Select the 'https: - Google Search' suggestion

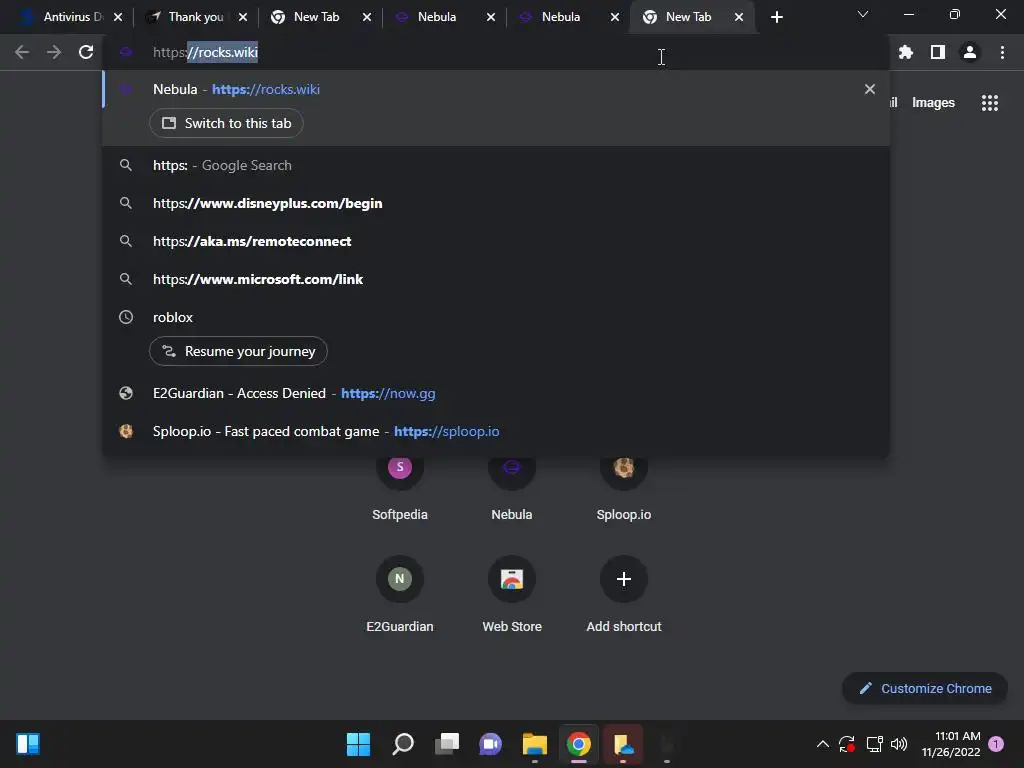point(496,165)
